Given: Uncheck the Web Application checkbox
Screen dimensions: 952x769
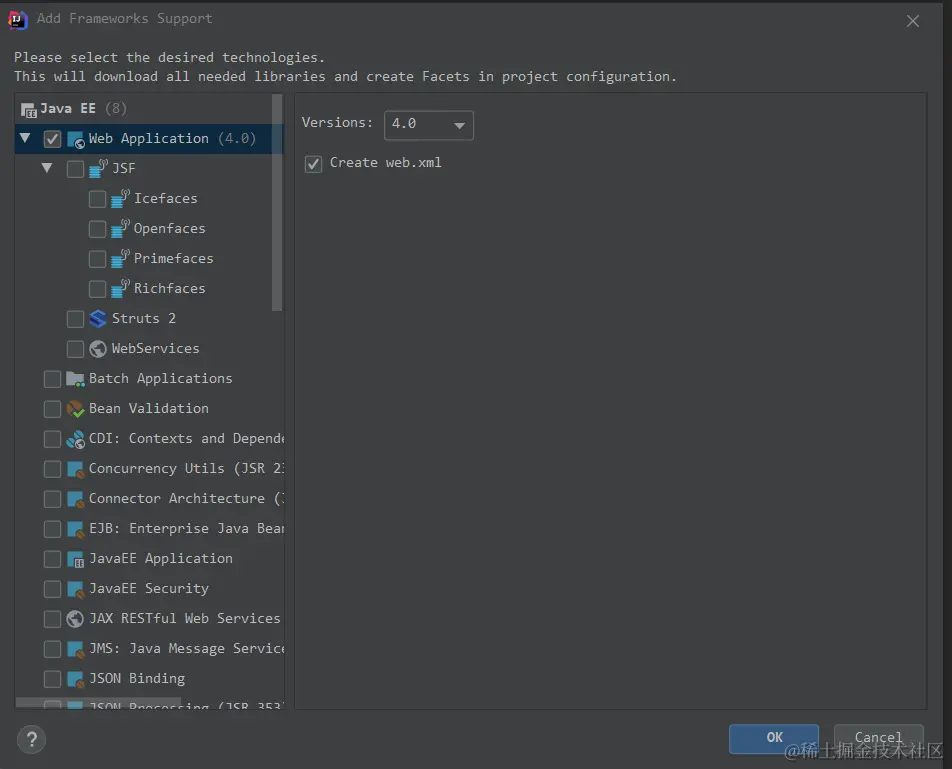Looking at the screenshot, I should pyautogui.click(x=52, y=139).
